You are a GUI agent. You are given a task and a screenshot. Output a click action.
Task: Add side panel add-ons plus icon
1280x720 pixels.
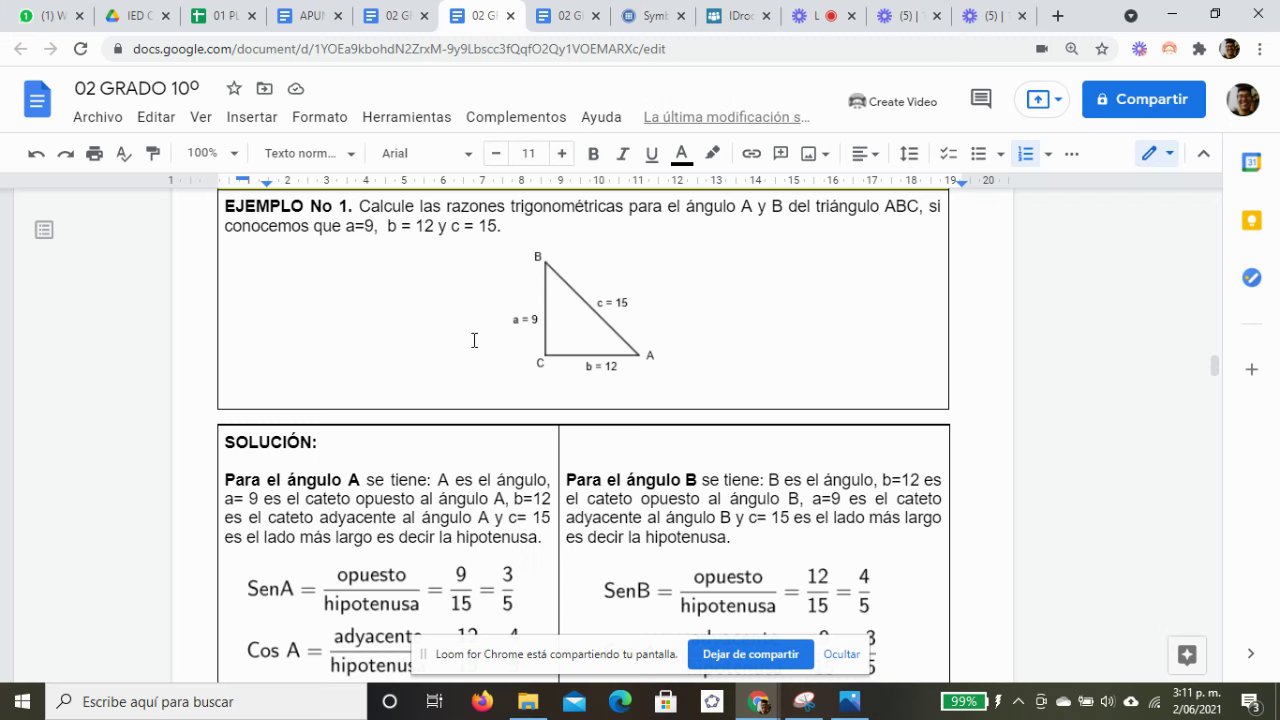coord(1251,370)
